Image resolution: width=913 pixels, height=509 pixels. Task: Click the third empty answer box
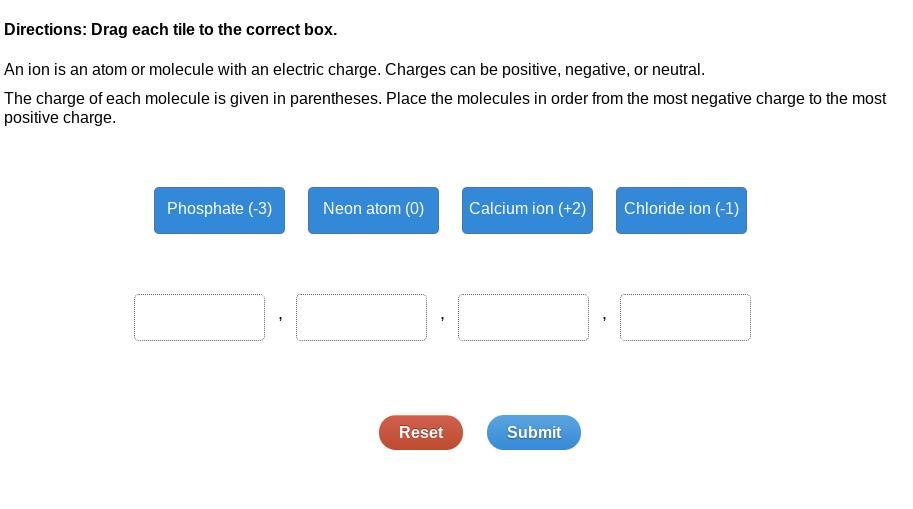pyautogui.click(x=523, y=317)
